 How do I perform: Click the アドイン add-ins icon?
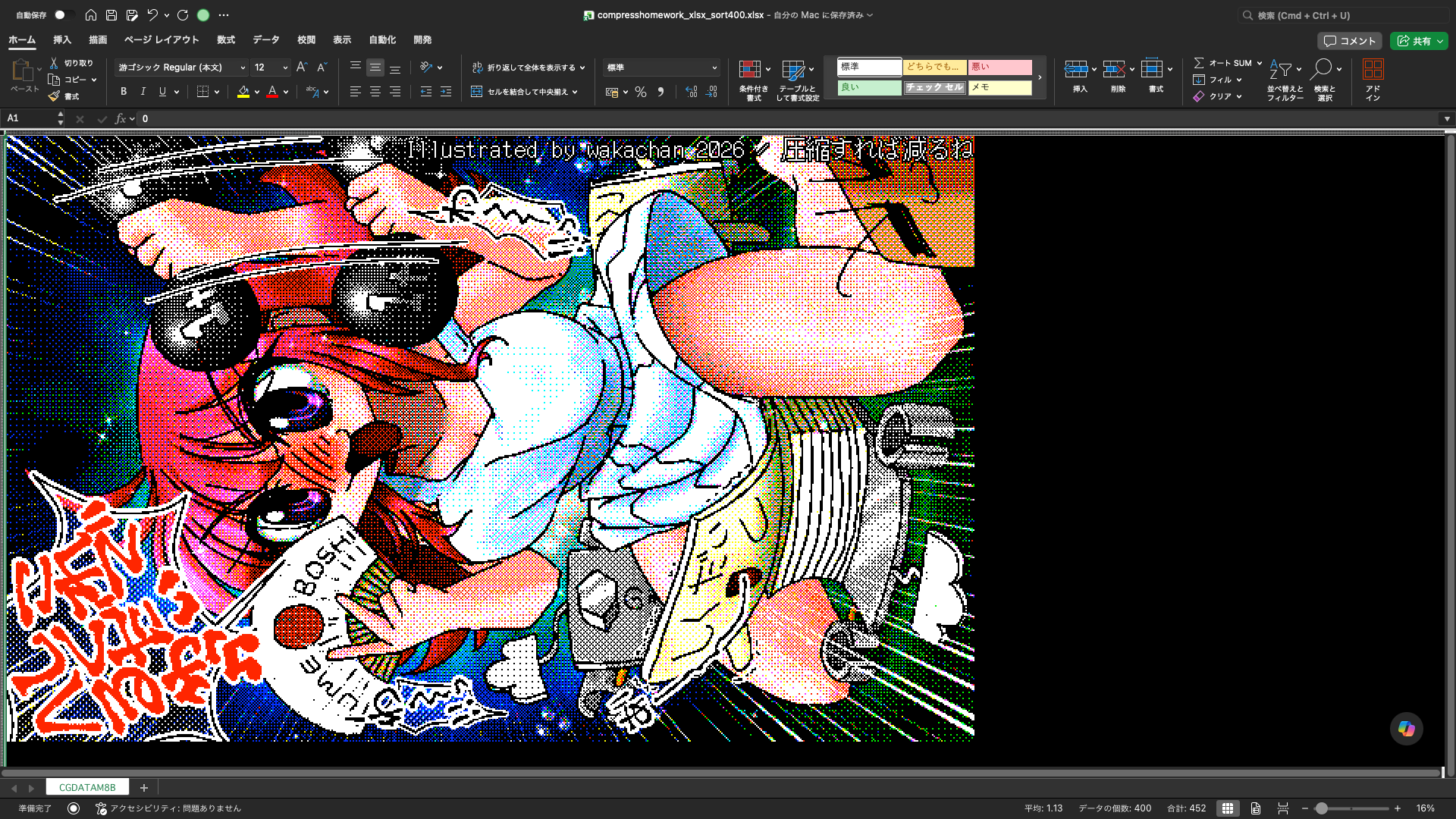[1373, 70]
